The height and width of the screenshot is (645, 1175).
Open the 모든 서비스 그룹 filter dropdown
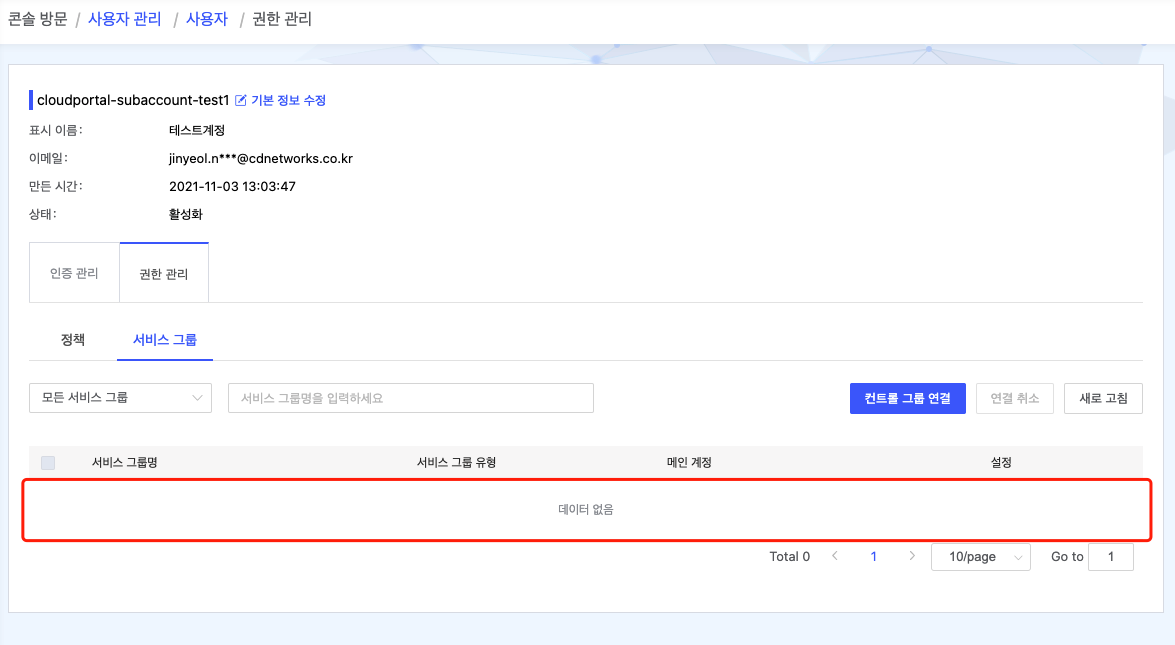[120, 397]
